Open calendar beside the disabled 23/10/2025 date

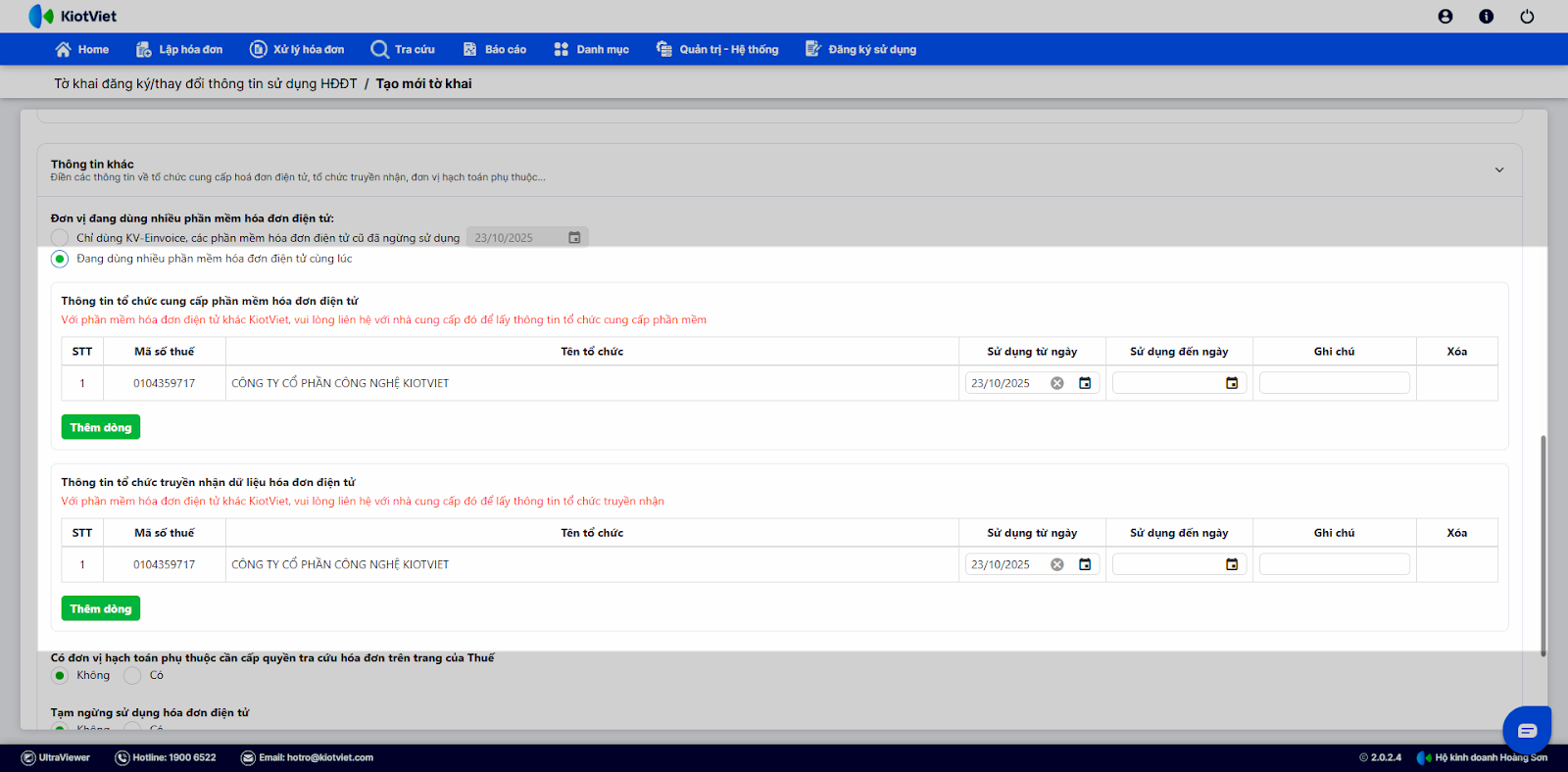tap(574, 238)
